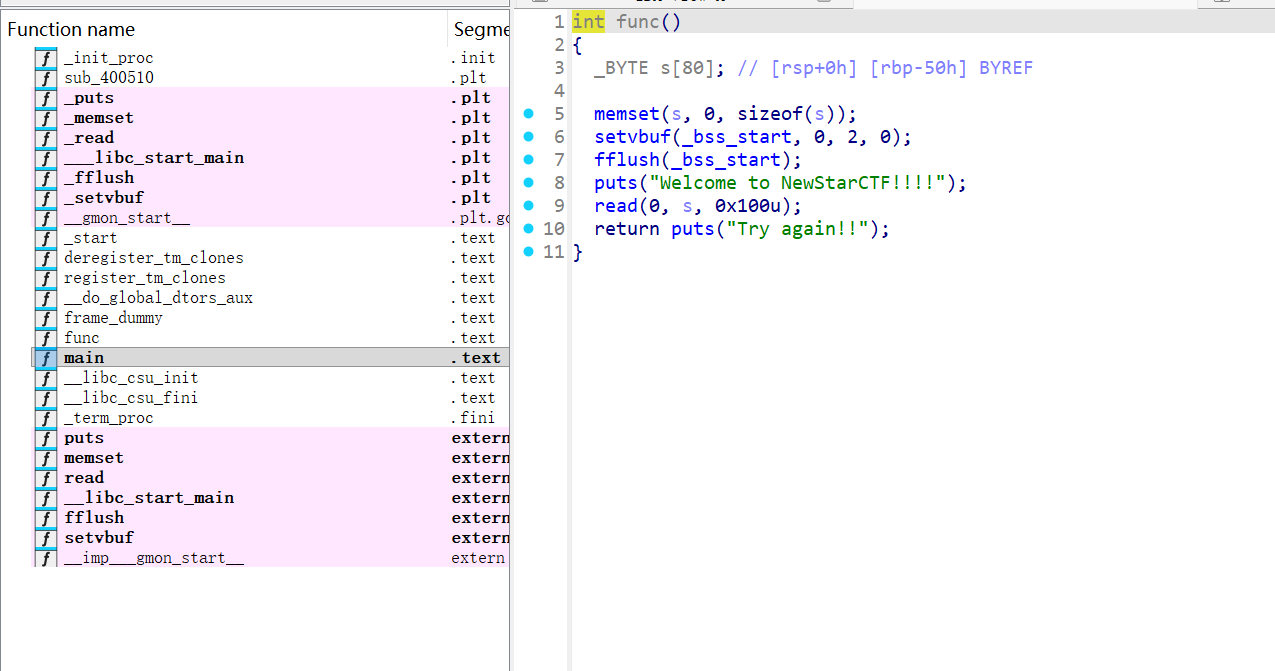This screenshot has width=1275, height=671.
Task: Toggle breakpoint dot on line 7
Action: [x=529, y=160]
